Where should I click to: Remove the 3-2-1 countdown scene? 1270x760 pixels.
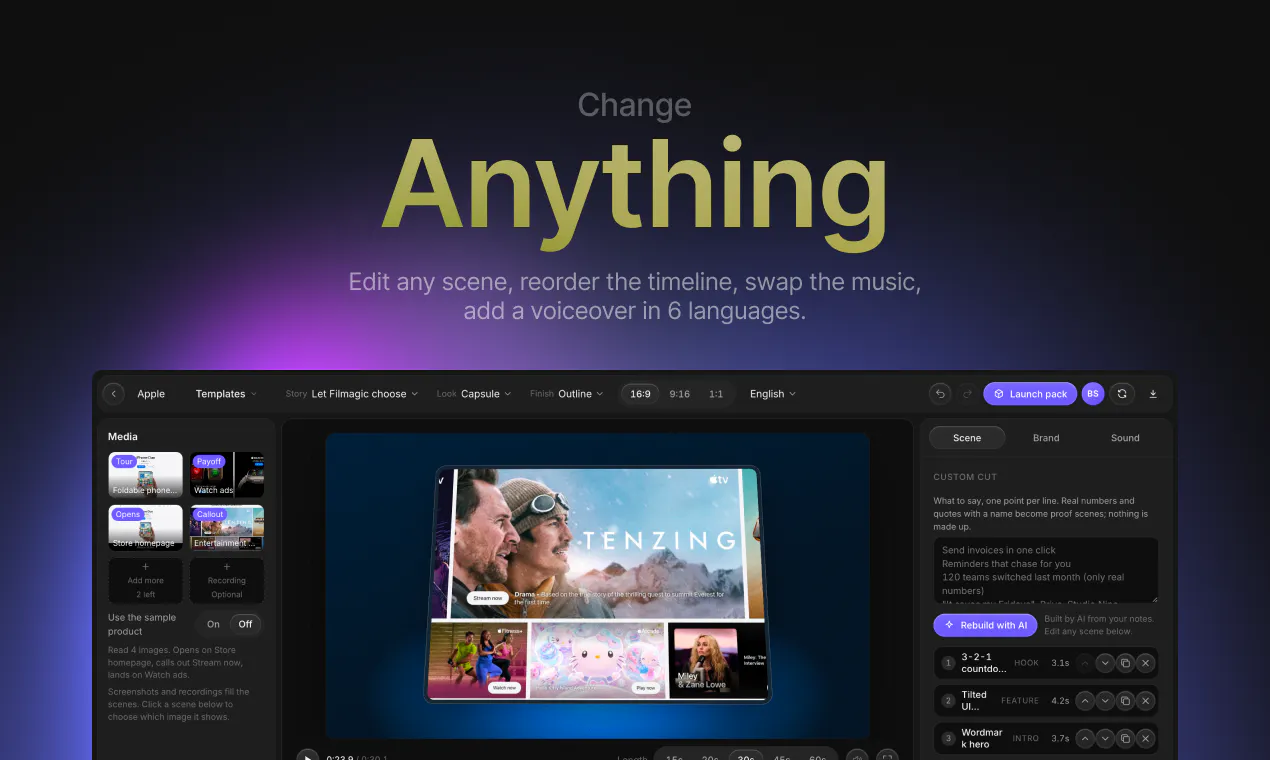(1146, 663)
